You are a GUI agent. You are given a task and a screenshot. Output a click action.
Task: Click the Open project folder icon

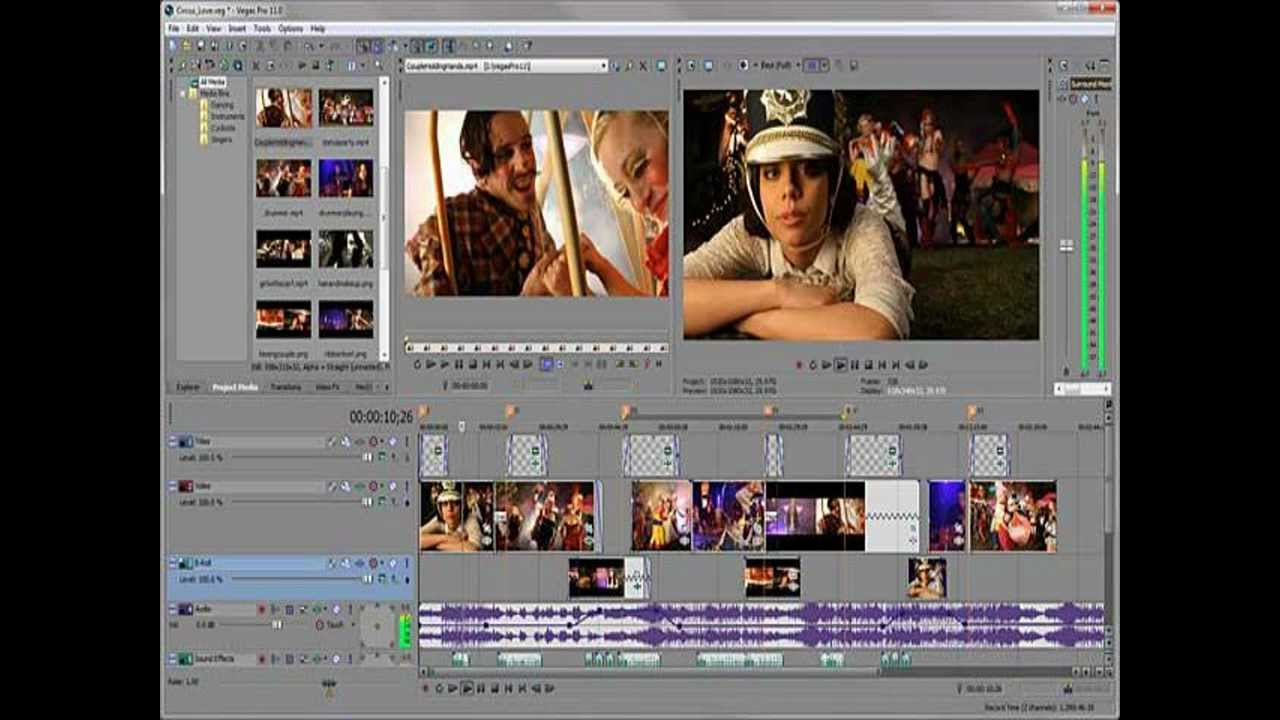tap(186, 46)
